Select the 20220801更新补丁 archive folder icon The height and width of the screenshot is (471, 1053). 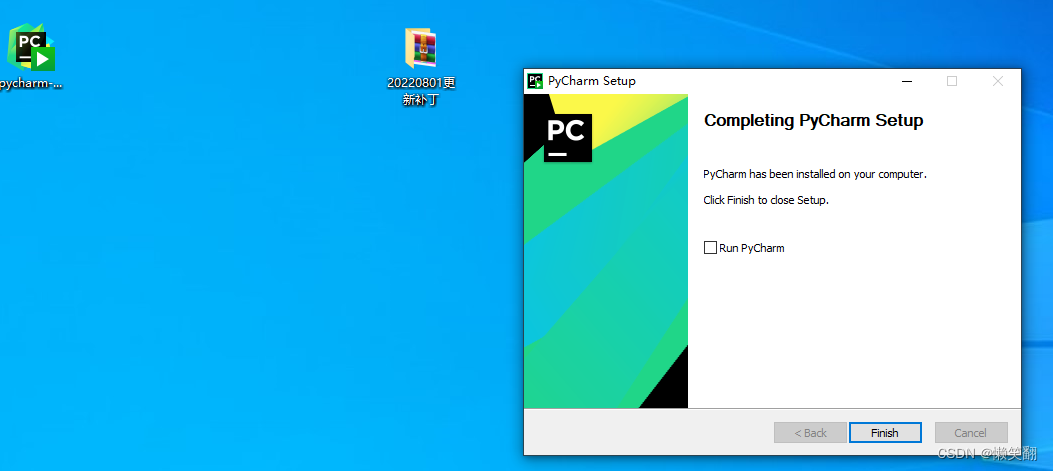pyautogui.click(x=421, y=48)
